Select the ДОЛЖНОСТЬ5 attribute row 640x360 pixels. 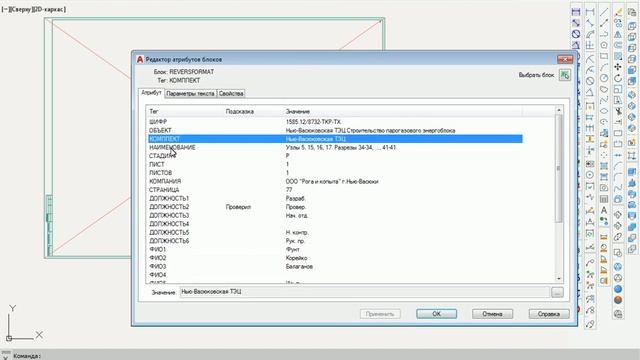click(335, 232)
